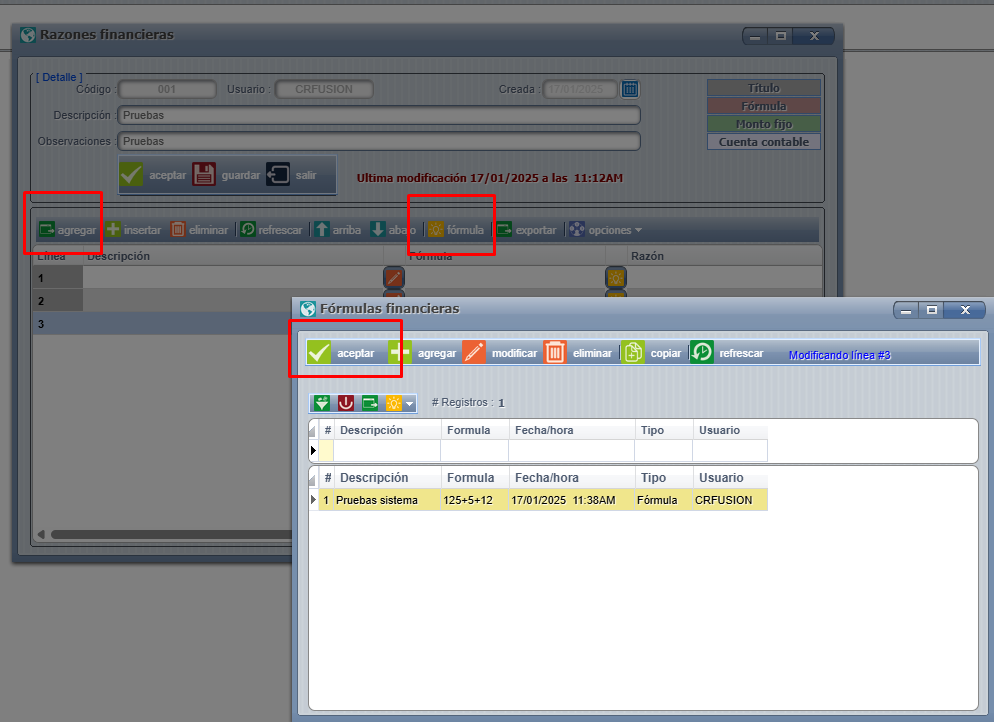
Task: Sort by the Tipo column header
Action: pyautogui.click(x=653, y=478)
